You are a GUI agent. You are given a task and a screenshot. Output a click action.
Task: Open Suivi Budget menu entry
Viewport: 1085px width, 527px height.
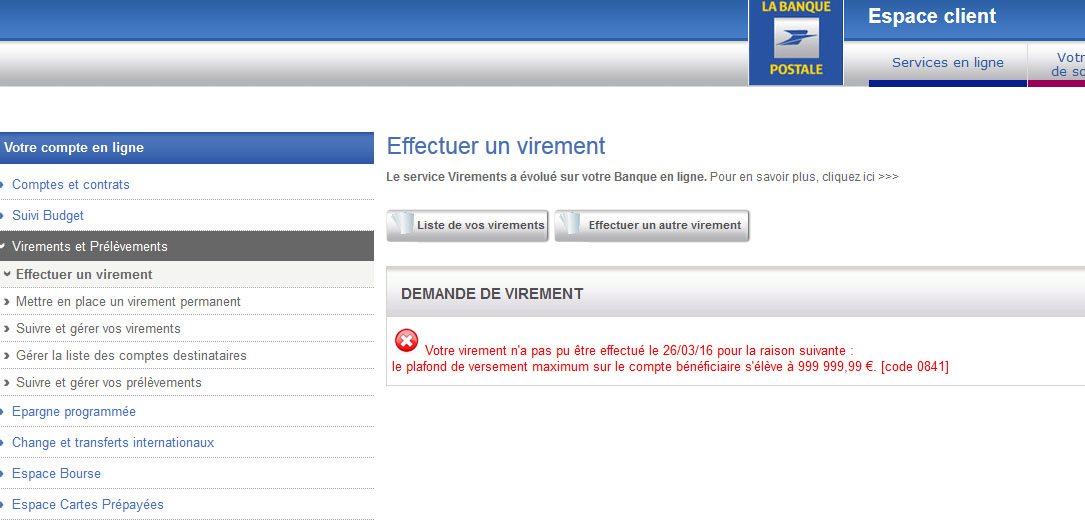48,216
